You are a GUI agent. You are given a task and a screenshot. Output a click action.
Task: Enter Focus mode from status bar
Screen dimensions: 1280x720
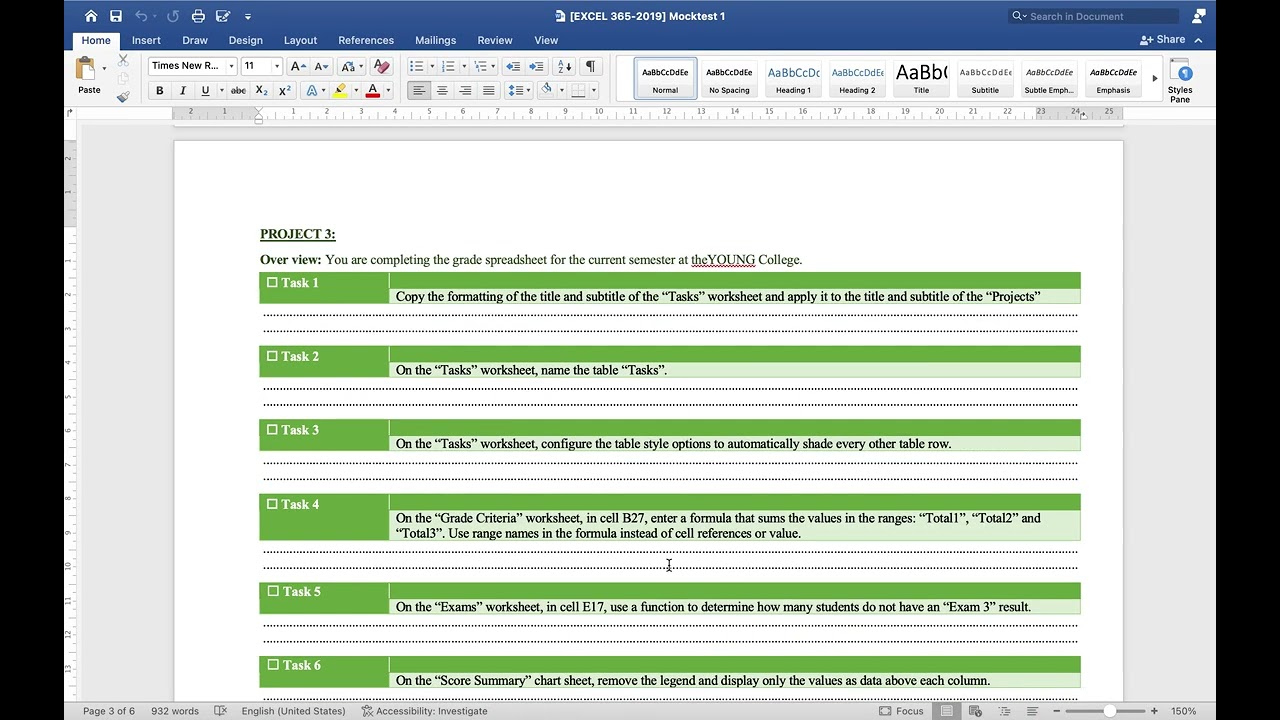(901, 711)
